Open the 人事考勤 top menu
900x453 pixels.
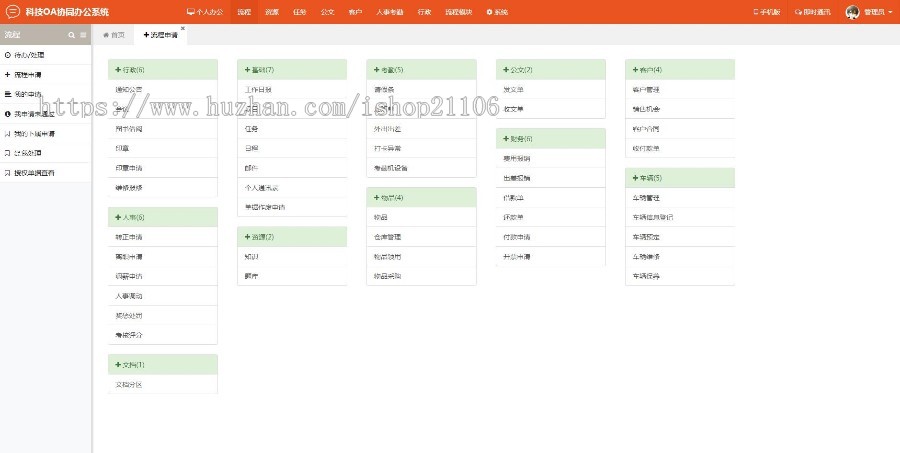(390, 11)
